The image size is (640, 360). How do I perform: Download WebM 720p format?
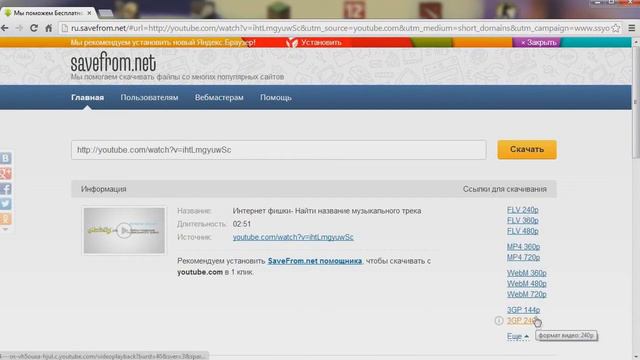coord(527,294)
